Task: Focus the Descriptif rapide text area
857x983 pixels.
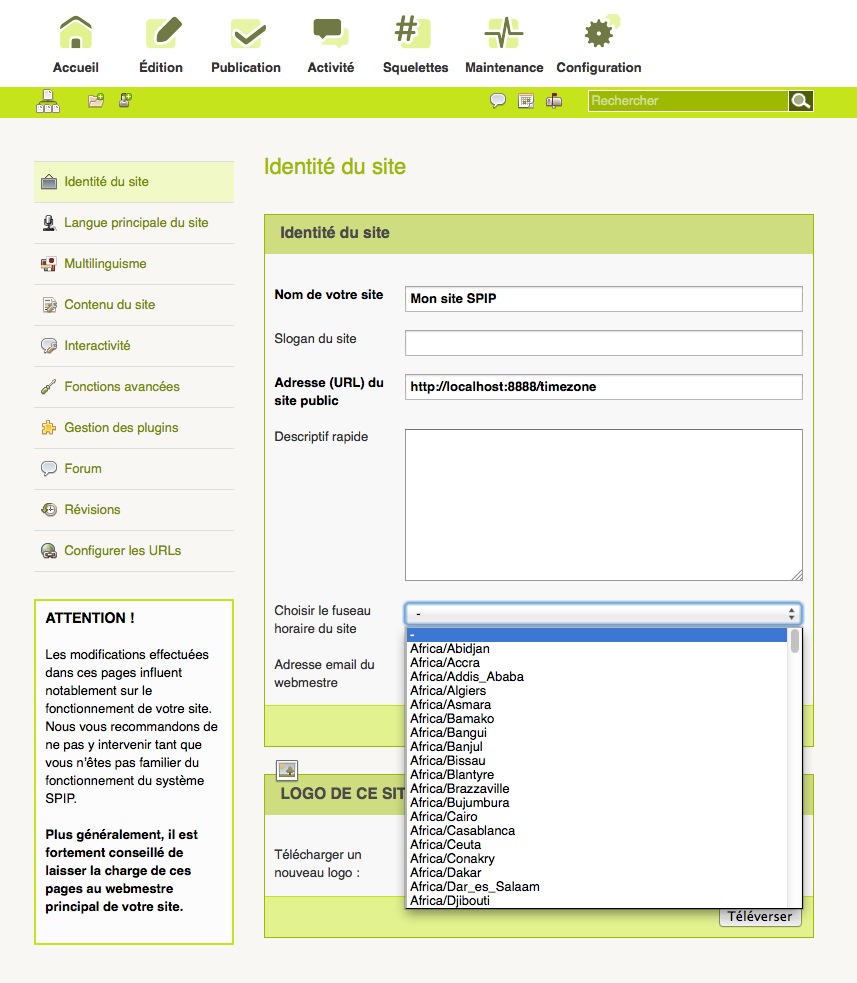Action: (x=603, y=505)
